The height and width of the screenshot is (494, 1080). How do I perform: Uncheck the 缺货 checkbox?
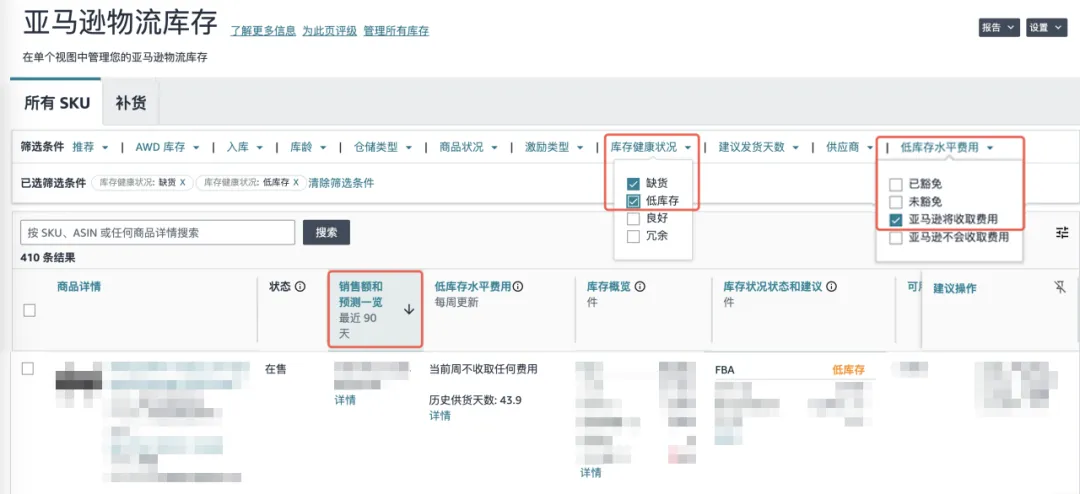[633, 184]
